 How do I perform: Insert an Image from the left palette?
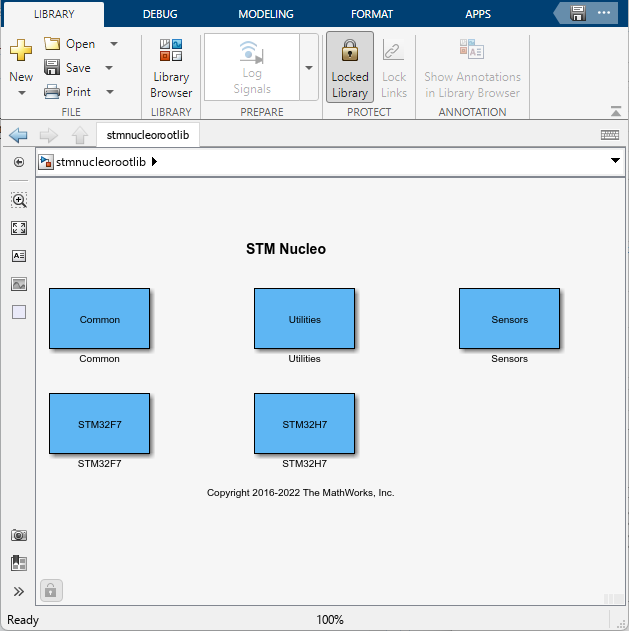19,284
